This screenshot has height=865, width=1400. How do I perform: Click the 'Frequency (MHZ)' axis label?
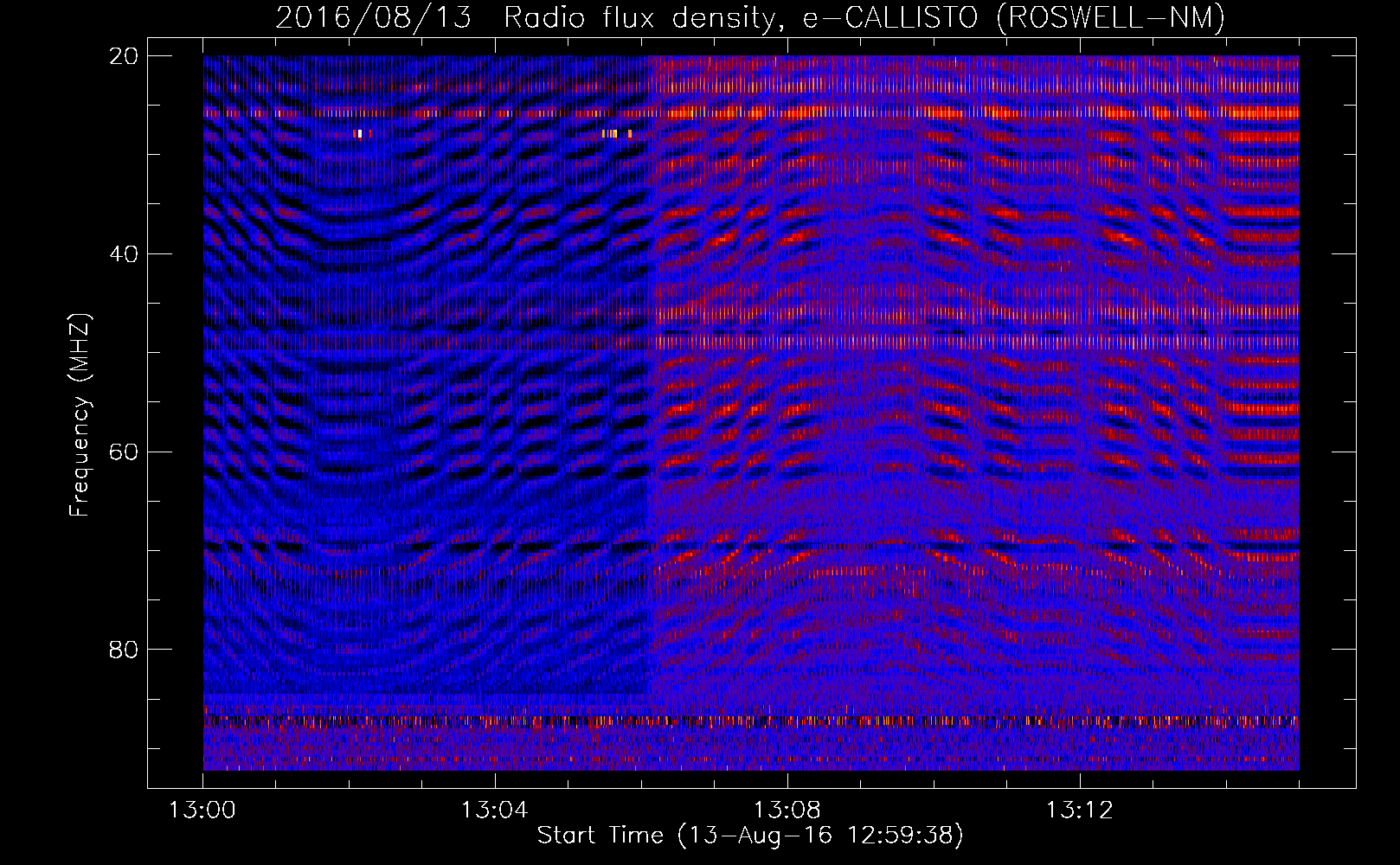80,415
